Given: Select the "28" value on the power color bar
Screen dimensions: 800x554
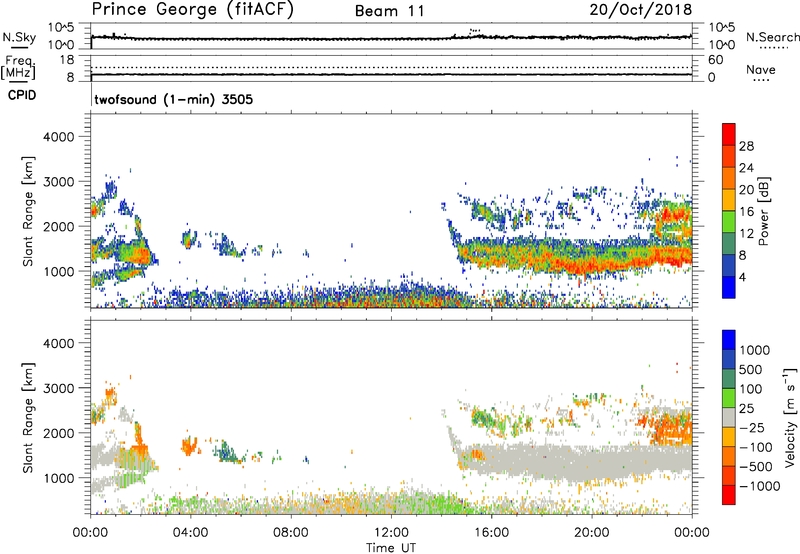Looking at the screenshot, I should click(x=746, y=146).
